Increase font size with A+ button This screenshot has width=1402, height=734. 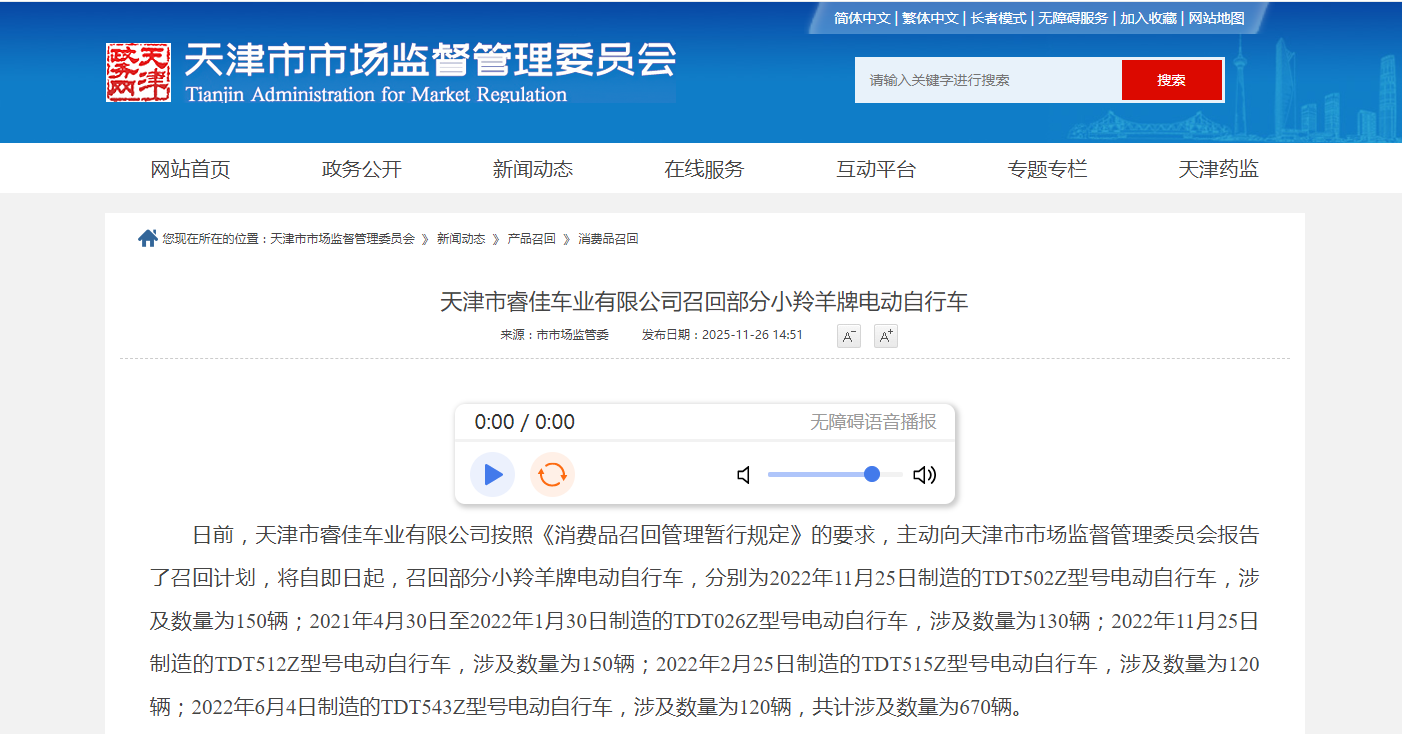(886, 336)
